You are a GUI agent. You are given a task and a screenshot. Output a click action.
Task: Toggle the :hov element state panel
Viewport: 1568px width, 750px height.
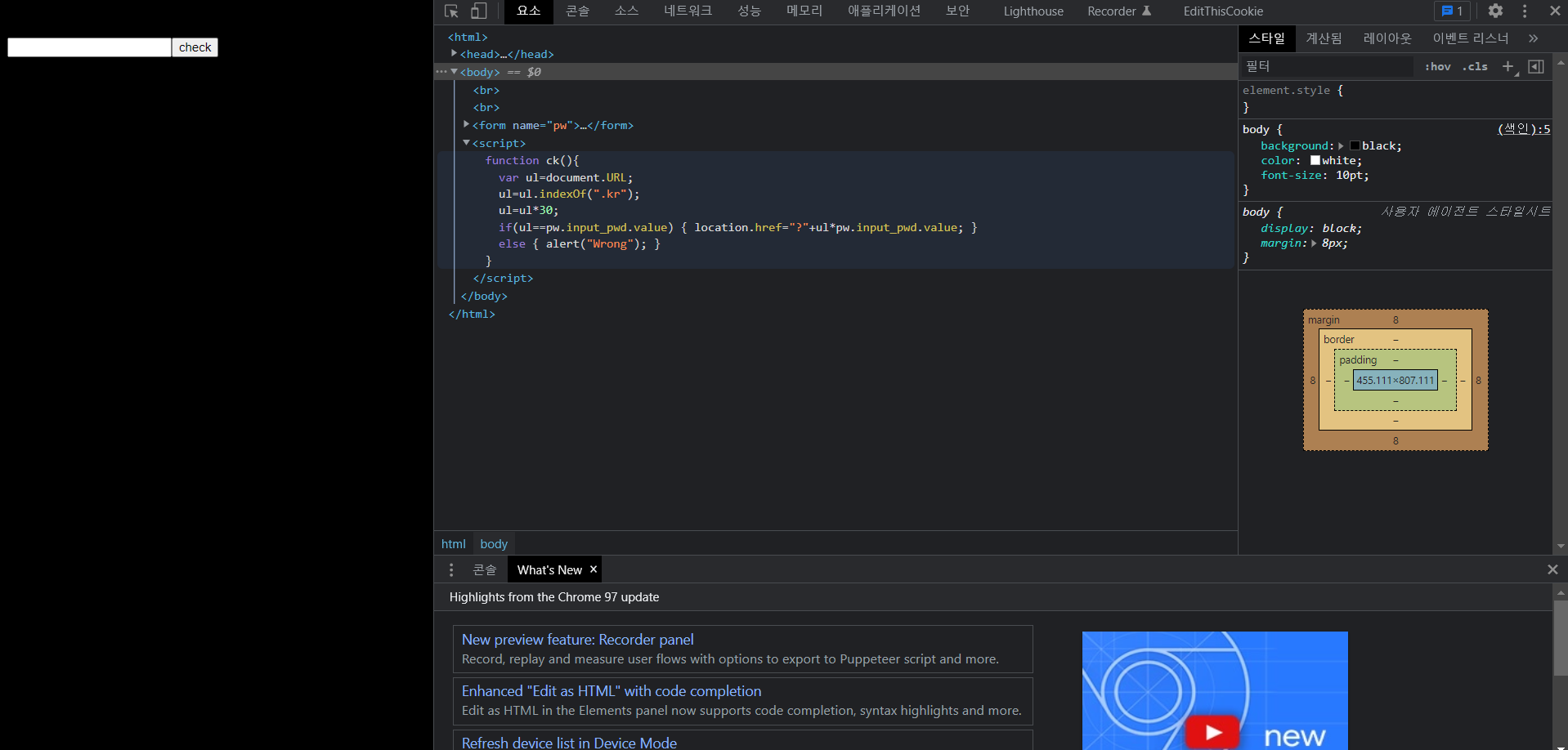point(1437,66)
